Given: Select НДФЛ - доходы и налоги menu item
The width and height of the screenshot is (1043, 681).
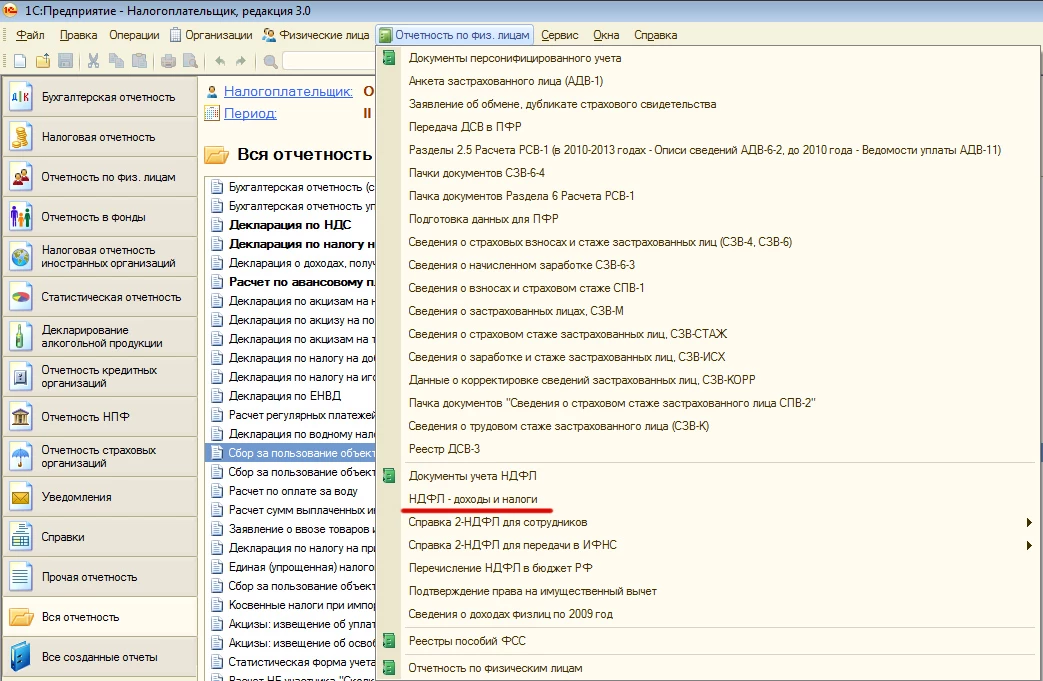Looking at the screenshot, I should [473, 499].
